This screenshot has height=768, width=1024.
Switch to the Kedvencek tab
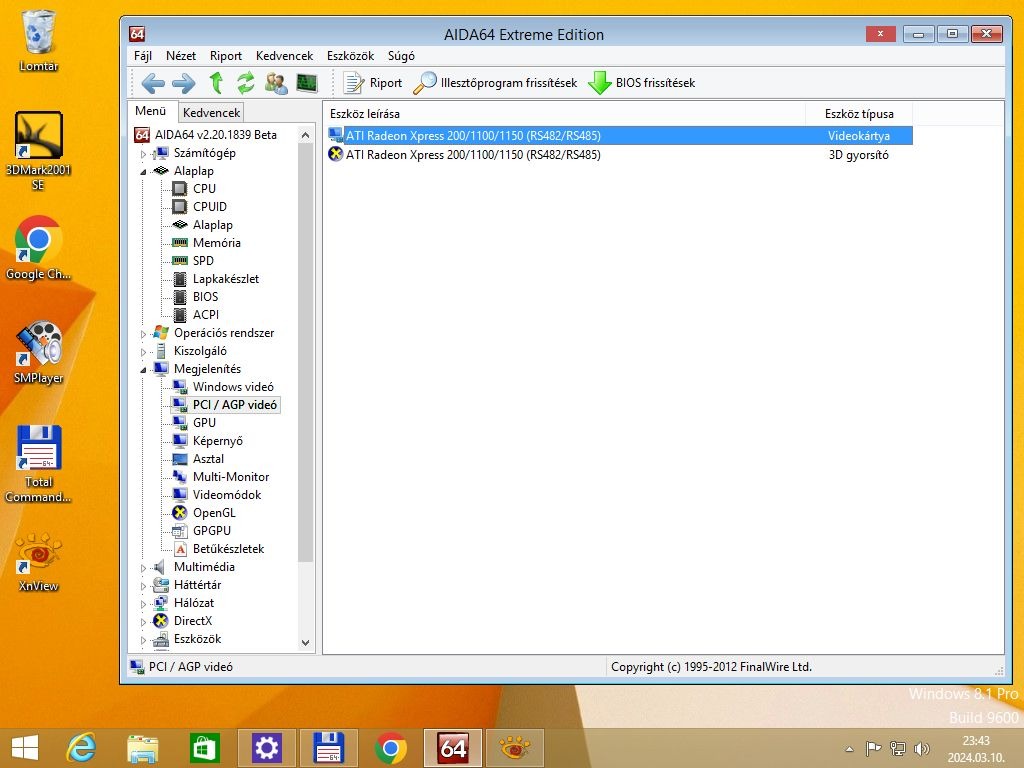click(x=211, y=112)
